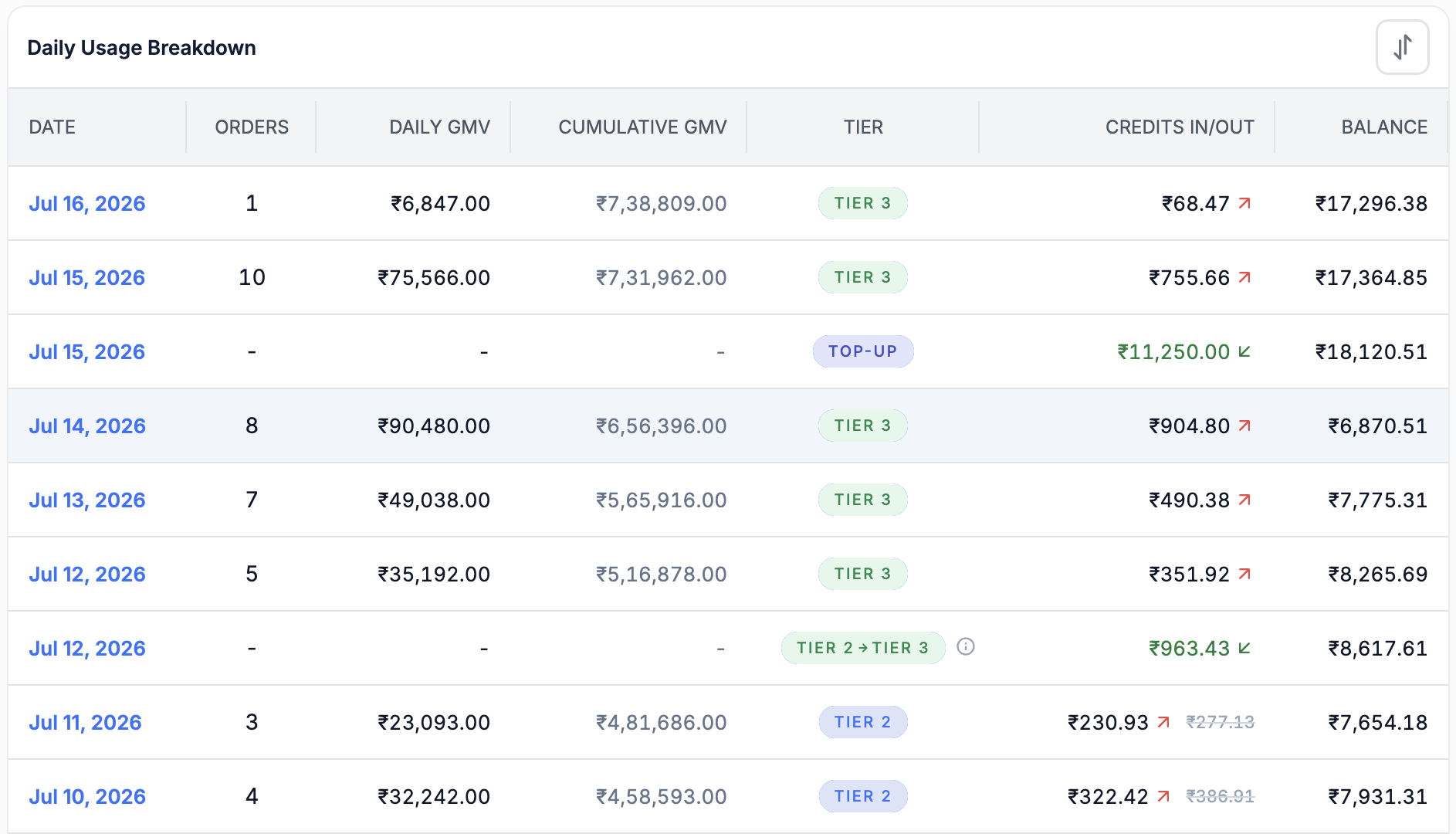The height and width of the screenshot is (834, 1456).
Task: Click TIER 3 badge in Jul 13 row
Action: click(x=863, y=500)
